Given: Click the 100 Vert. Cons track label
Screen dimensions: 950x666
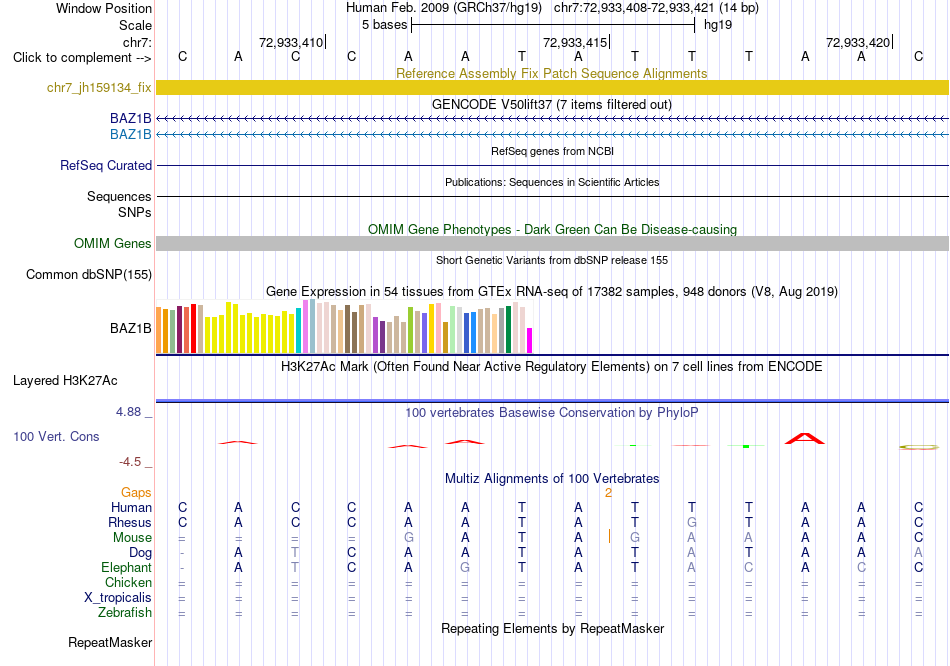Looking at the screenshot, I should (56, 436).
